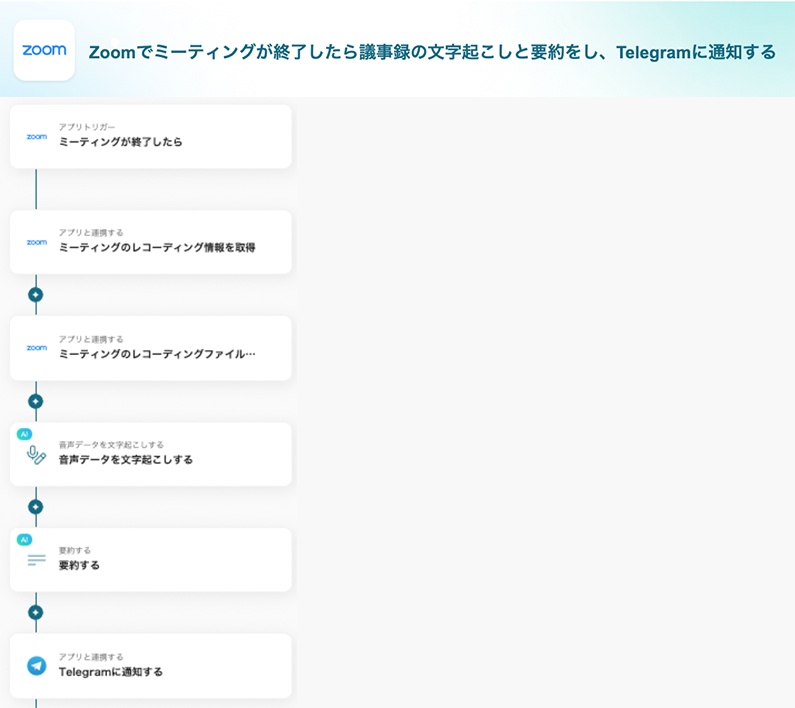Click the large Zoom app logo in header
The width and height of the screenshot is (795, 708).
pyautogui.click(x=44, y=50)
